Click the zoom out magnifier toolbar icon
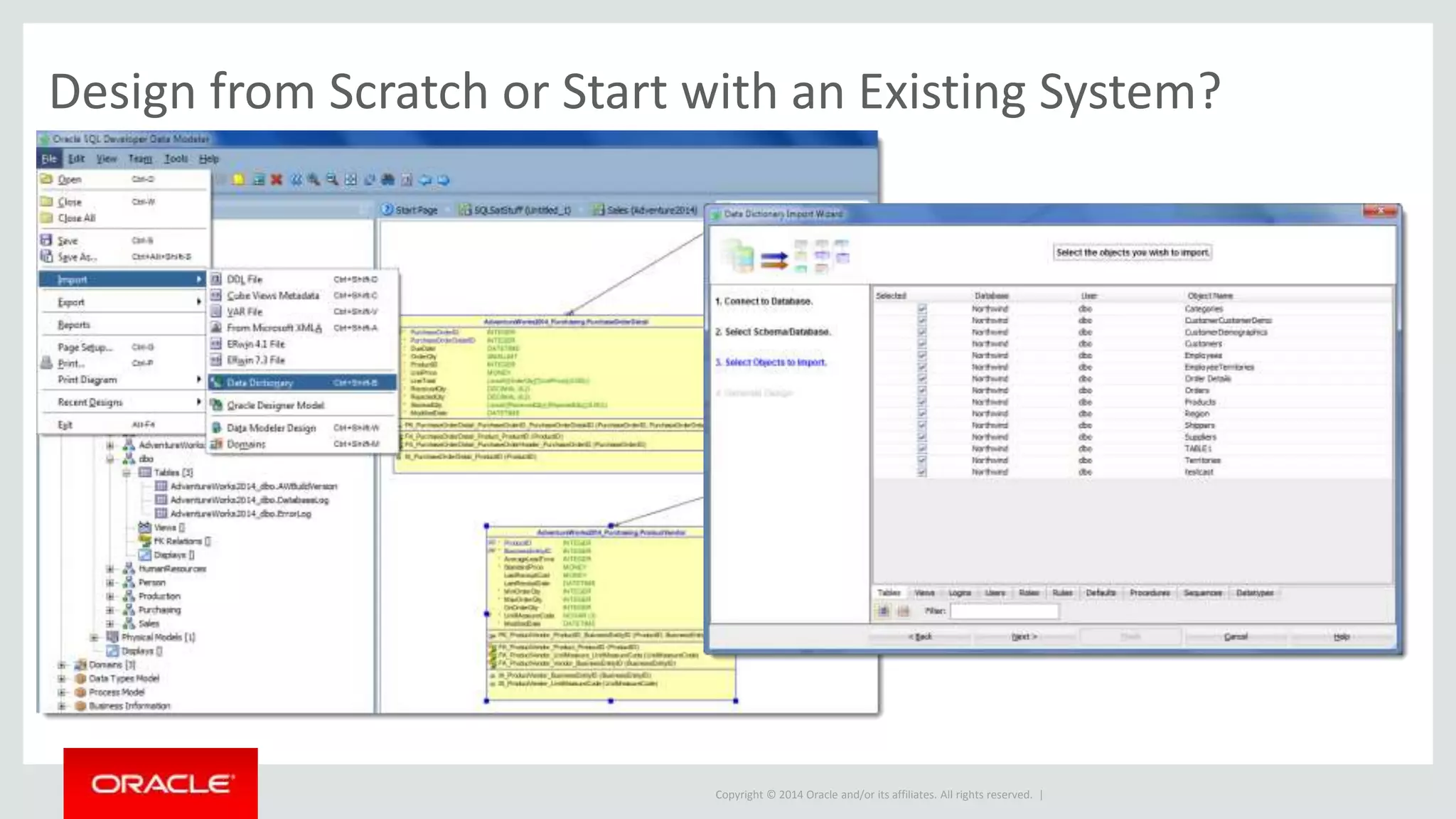This screenshot has height=819, width=1456. 332,180
